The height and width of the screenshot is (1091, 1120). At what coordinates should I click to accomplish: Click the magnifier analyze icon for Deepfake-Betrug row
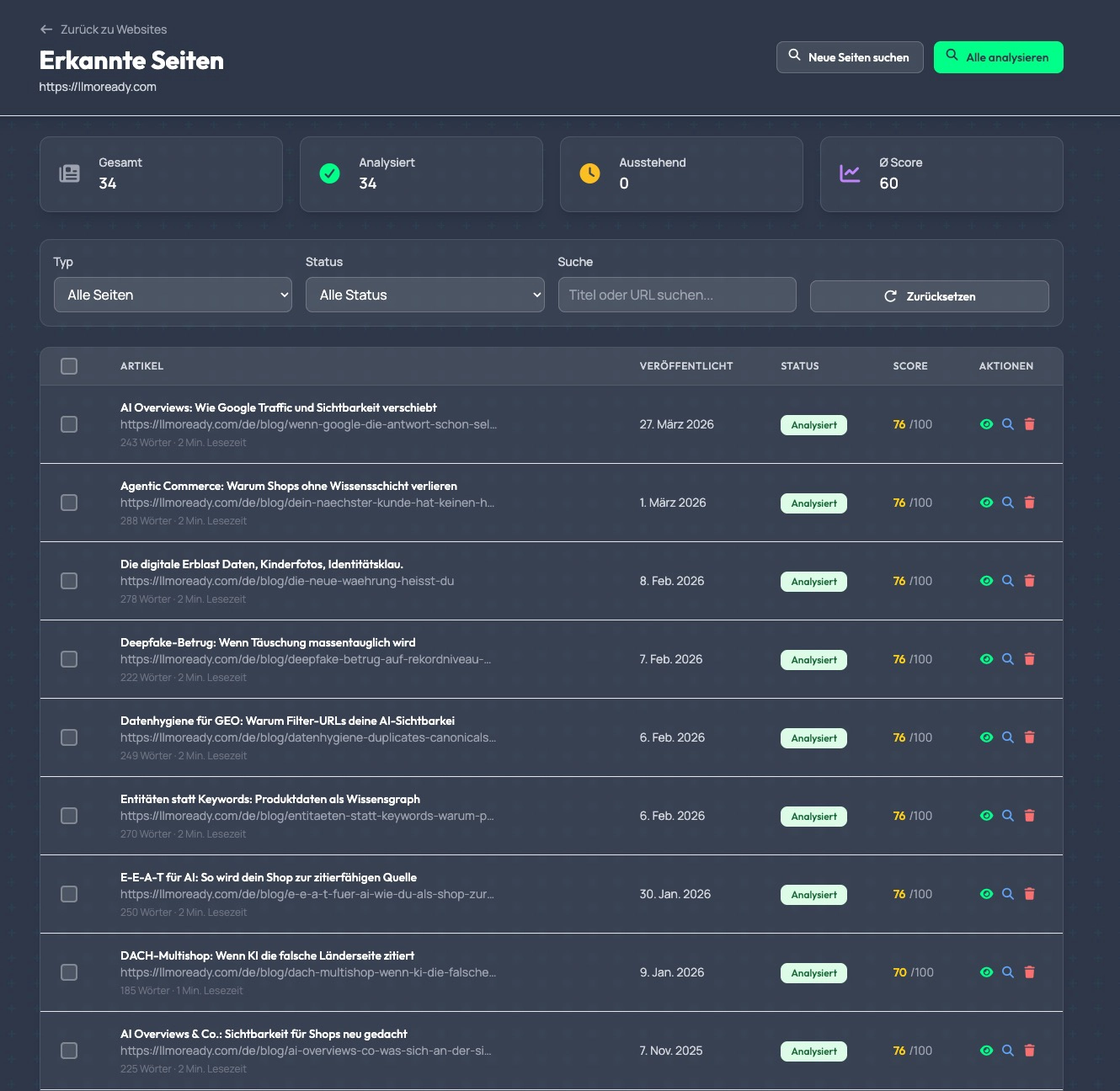[1008, 659]
